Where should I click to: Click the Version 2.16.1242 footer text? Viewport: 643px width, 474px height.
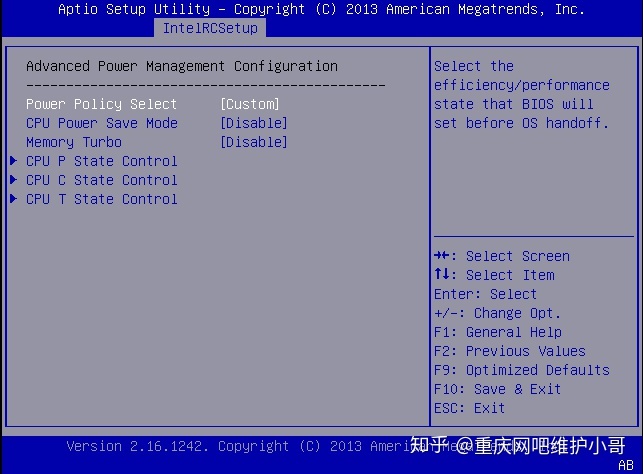point(137,446)
